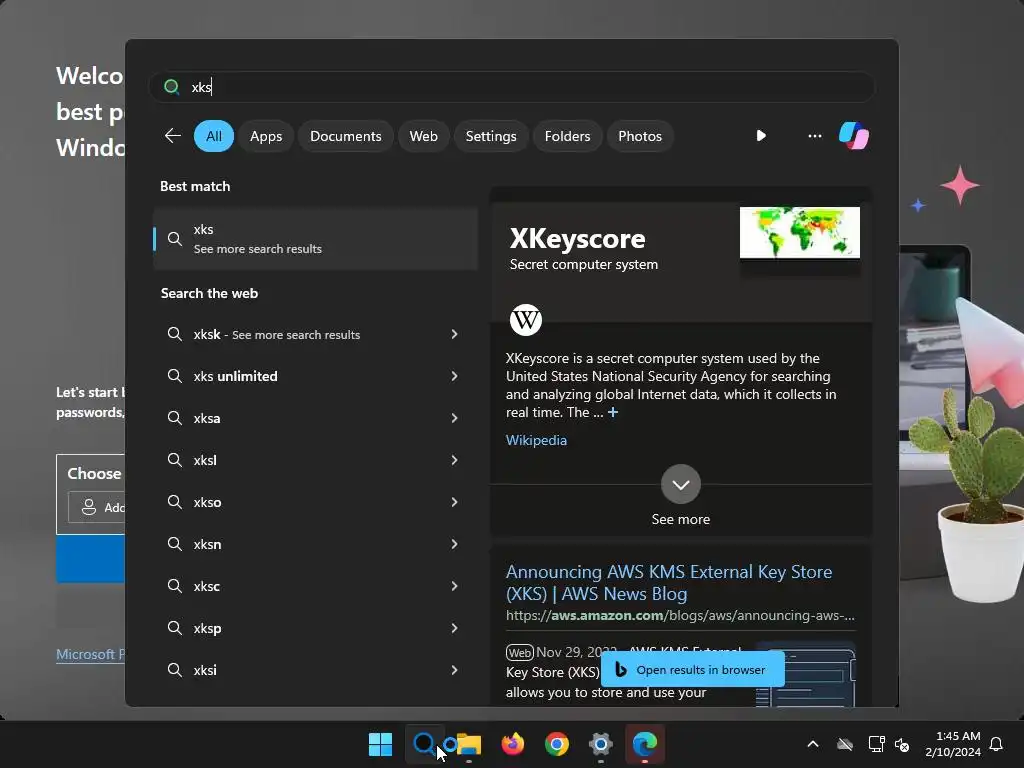Image resolution: width=1024 pixels, height=768 pixels.
Task: Click See more down-arrow button
Action: coord(680,484)
